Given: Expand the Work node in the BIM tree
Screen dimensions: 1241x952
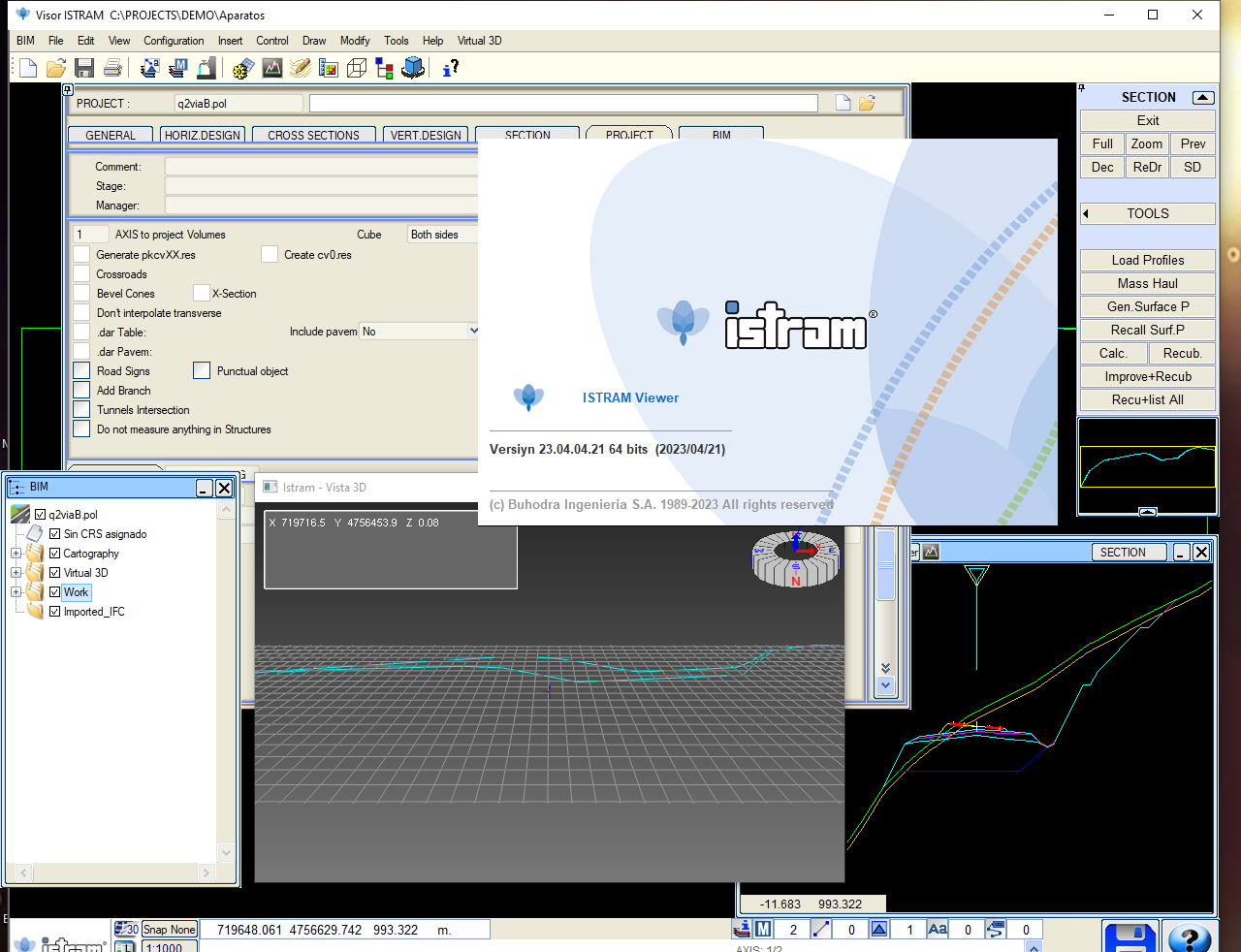Looking at the screenshot, I should click(16, 592).
